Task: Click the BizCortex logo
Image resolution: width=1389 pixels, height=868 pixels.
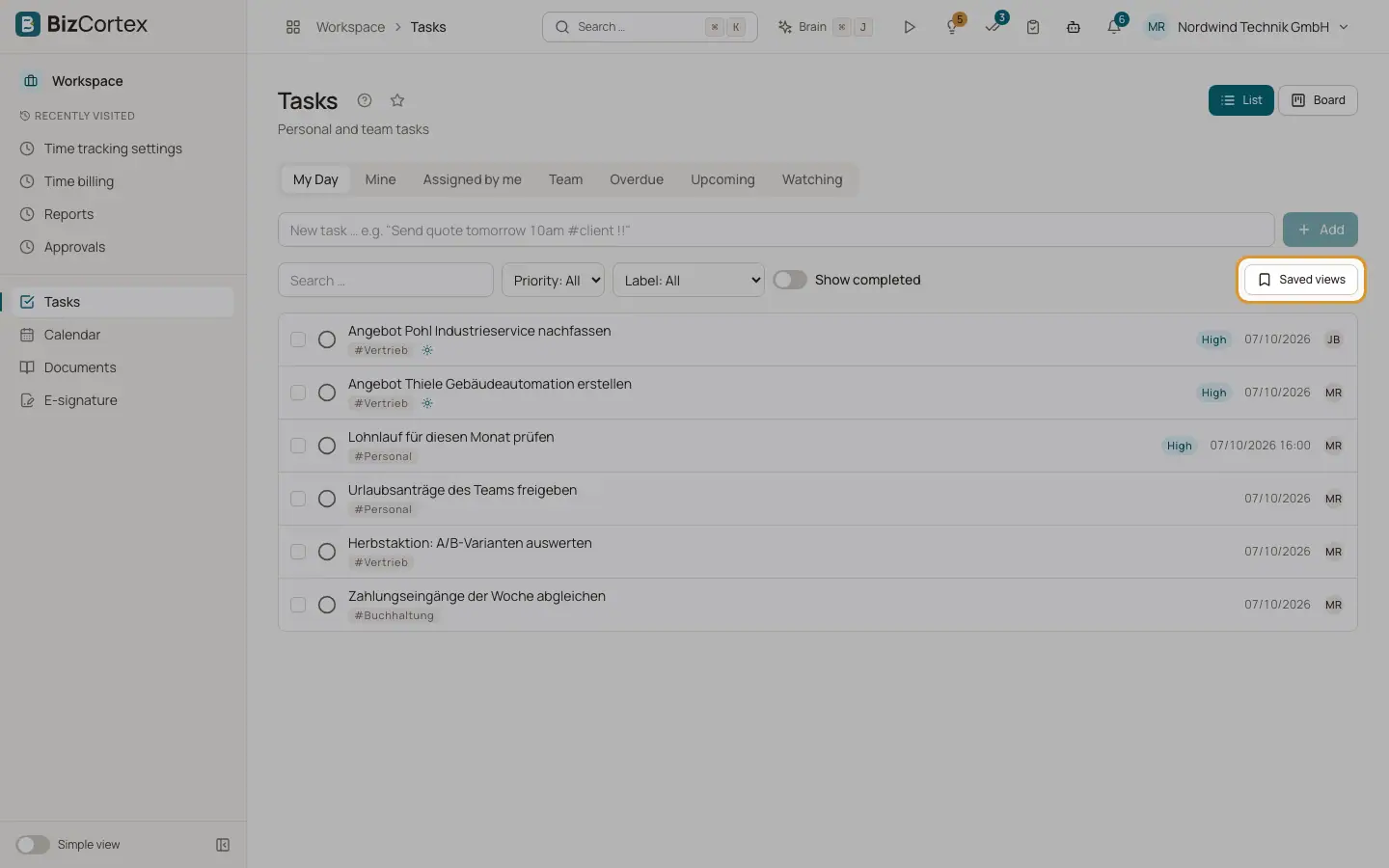Action: pos(82,24)
